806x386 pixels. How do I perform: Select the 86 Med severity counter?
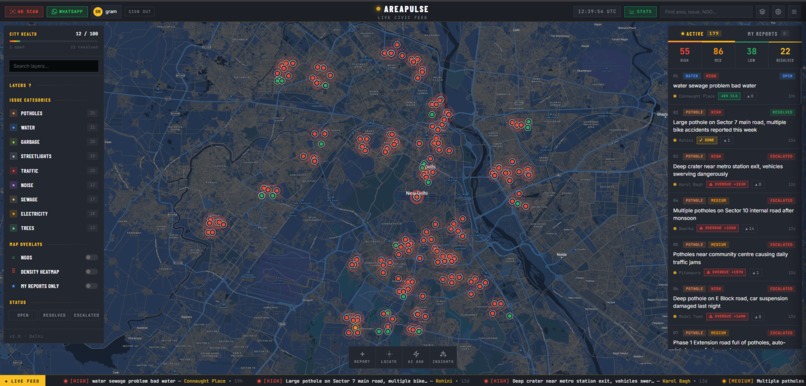point(718,54)
